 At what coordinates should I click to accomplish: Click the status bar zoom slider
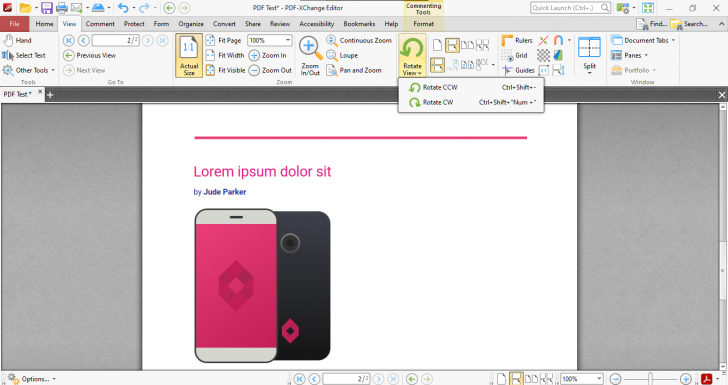(x=650, y=379)
